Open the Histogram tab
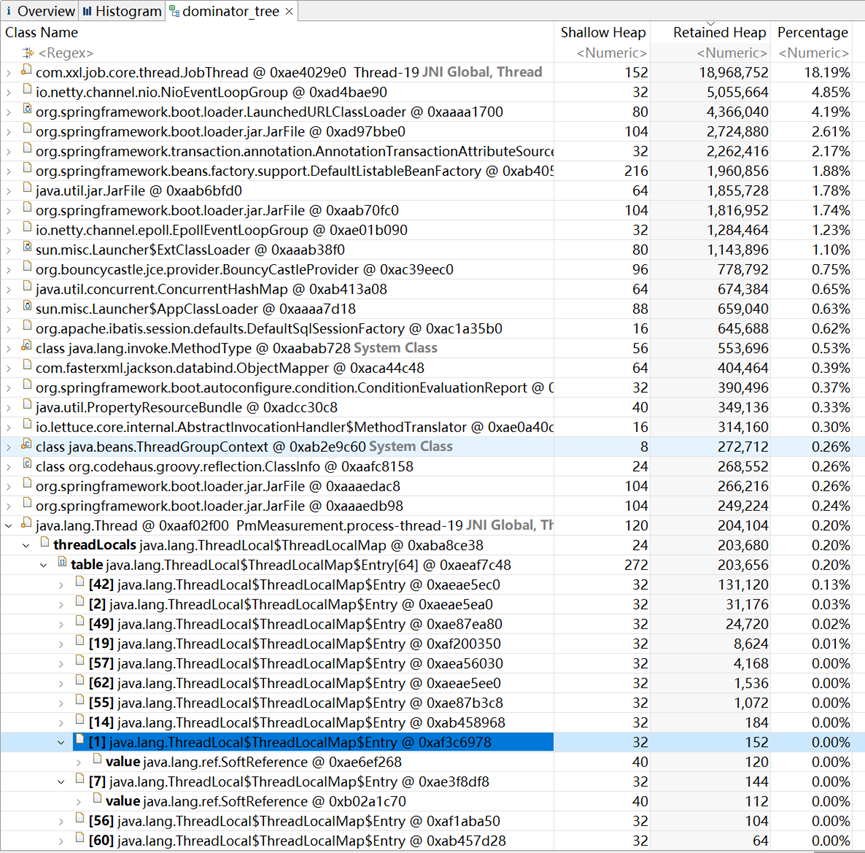This screenshot has height=853, width=865. pyautogui.click(x=122, y=11)
